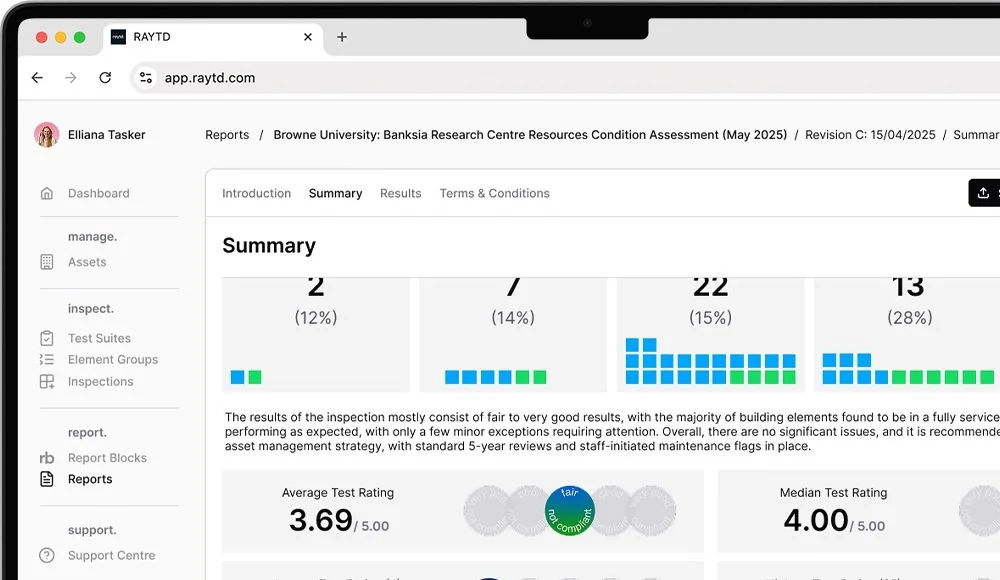Screen dimensions: 1000x580
Task: Select the RAYTD browser tab
Action: tap(214, 37)
